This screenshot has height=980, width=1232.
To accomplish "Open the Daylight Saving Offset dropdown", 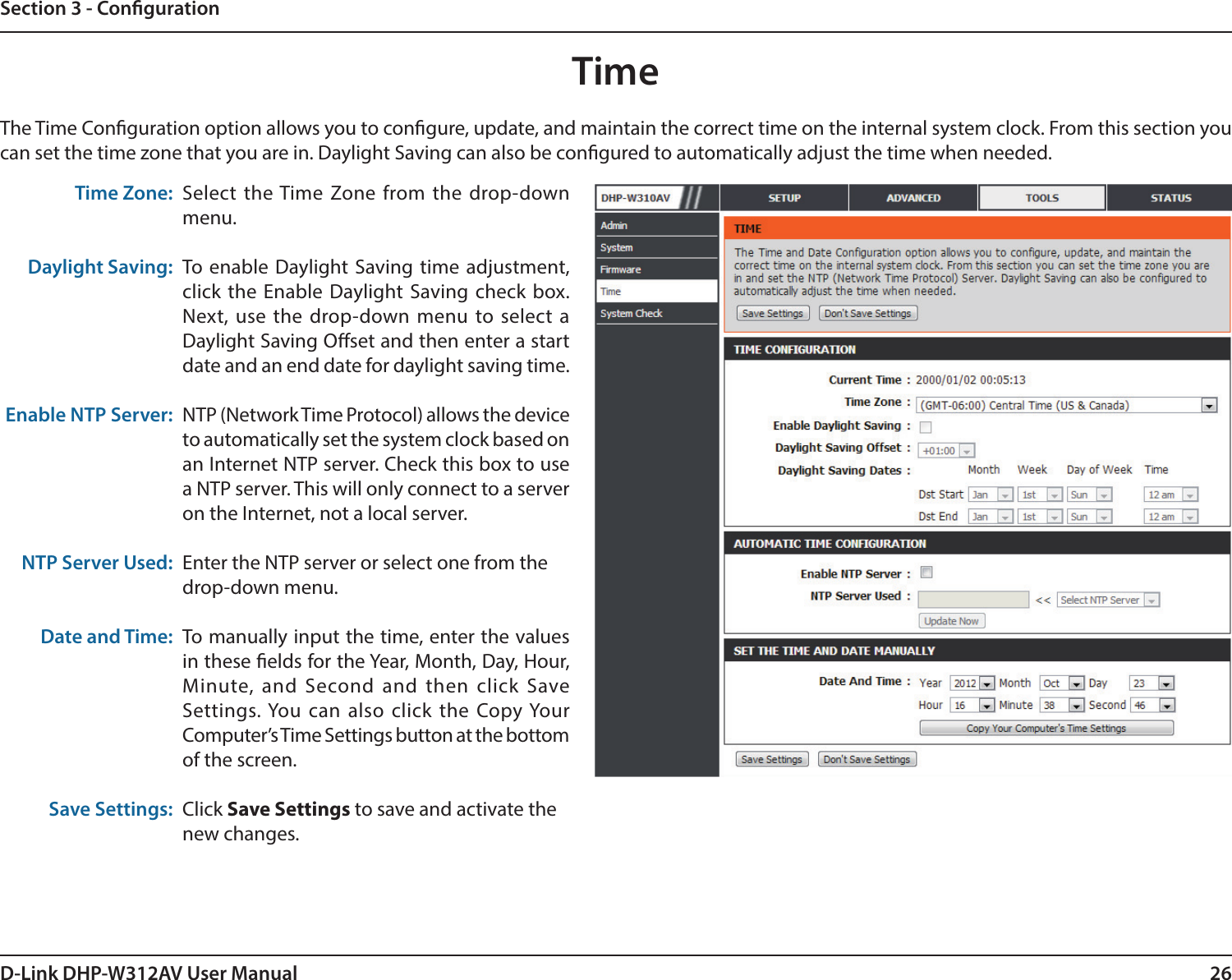I will [946, 450].
